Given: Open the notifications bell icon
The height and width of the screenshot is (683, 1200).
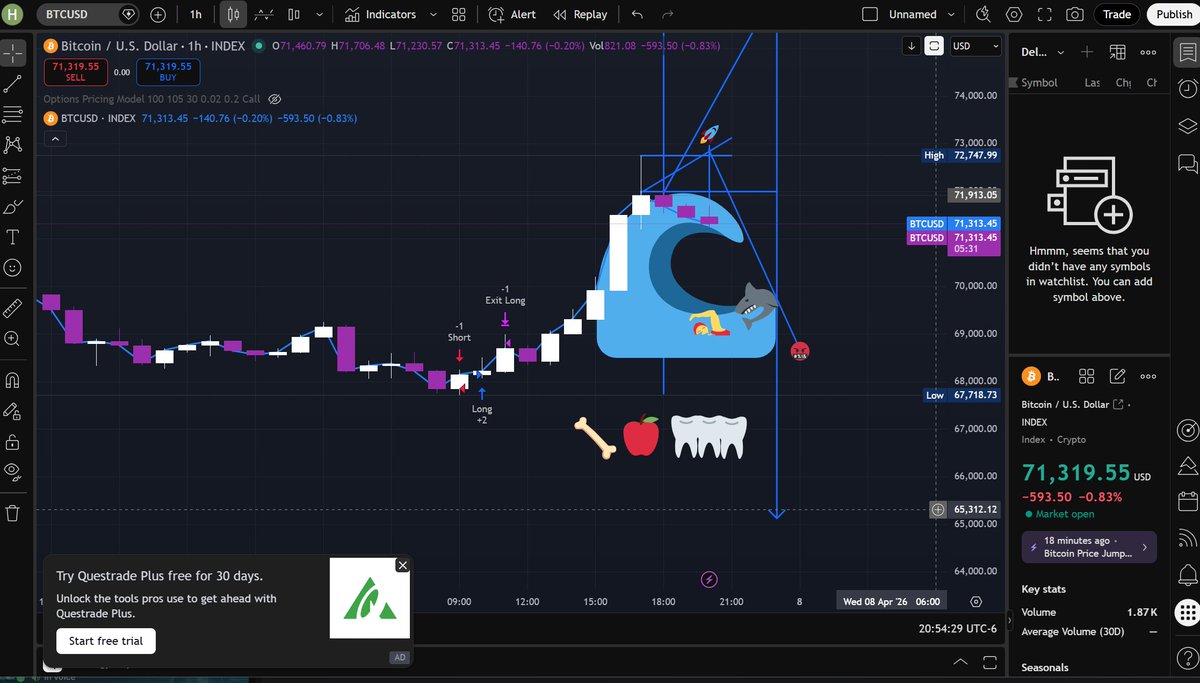Looking at the screenshot, I should coord(1187,574).
